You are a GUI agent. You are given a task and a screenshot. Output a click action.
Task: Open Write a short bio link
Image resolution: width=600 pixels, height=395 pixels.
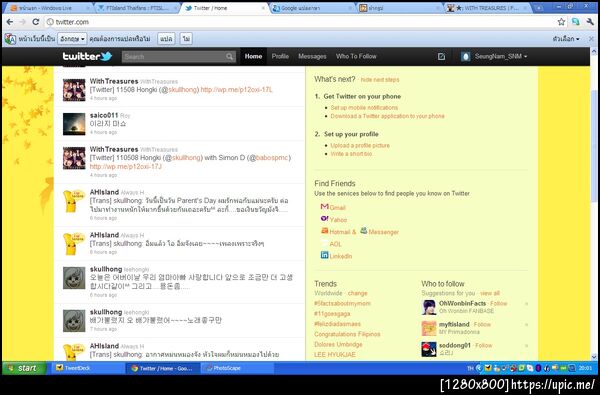click(x=351, y=154)
